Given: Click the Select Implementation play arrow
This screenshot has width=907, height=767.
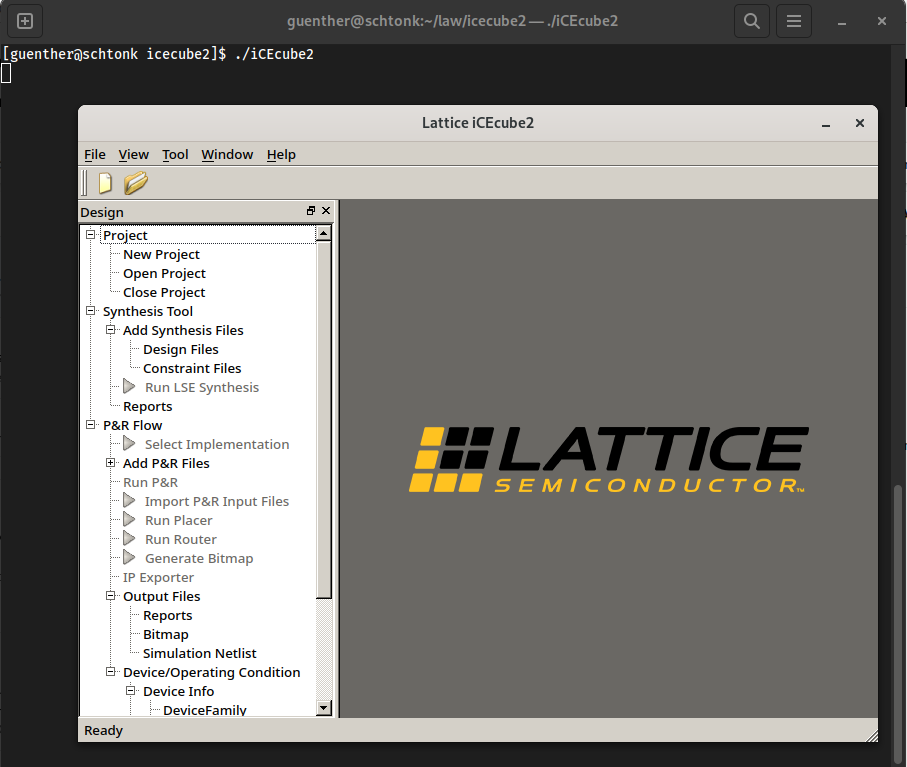Looking at the screenshot, I should [x=130, y=444].
